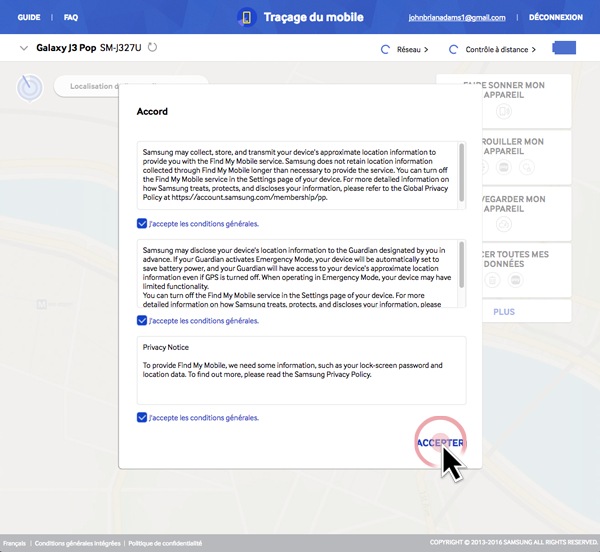Click the Guardian agreement text scrollbar
600x552 pixels.
(x=461, y=265)
